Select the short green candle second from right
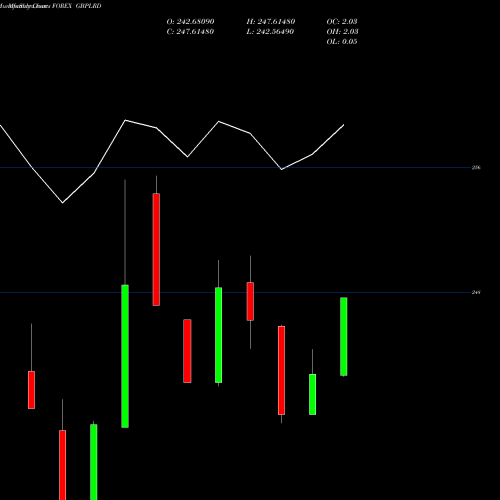This screenshot has width=500, height=500. [x=313, y=394]
